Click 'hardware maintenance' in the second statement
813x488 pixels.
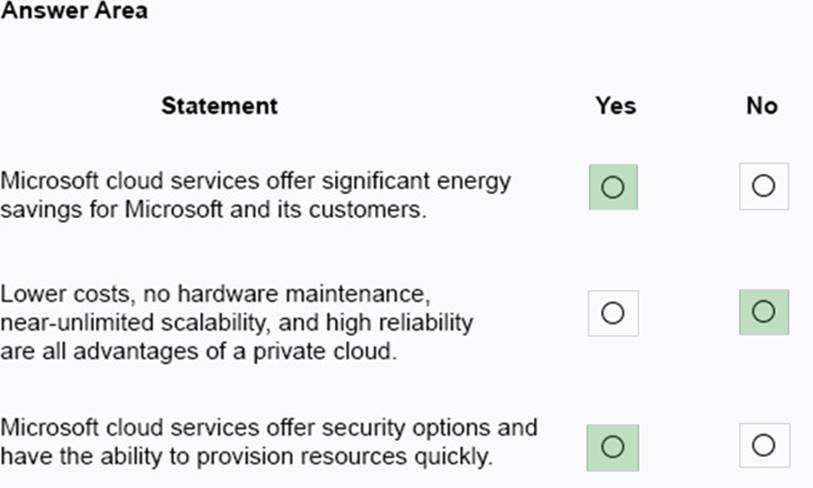pos(303,294)
